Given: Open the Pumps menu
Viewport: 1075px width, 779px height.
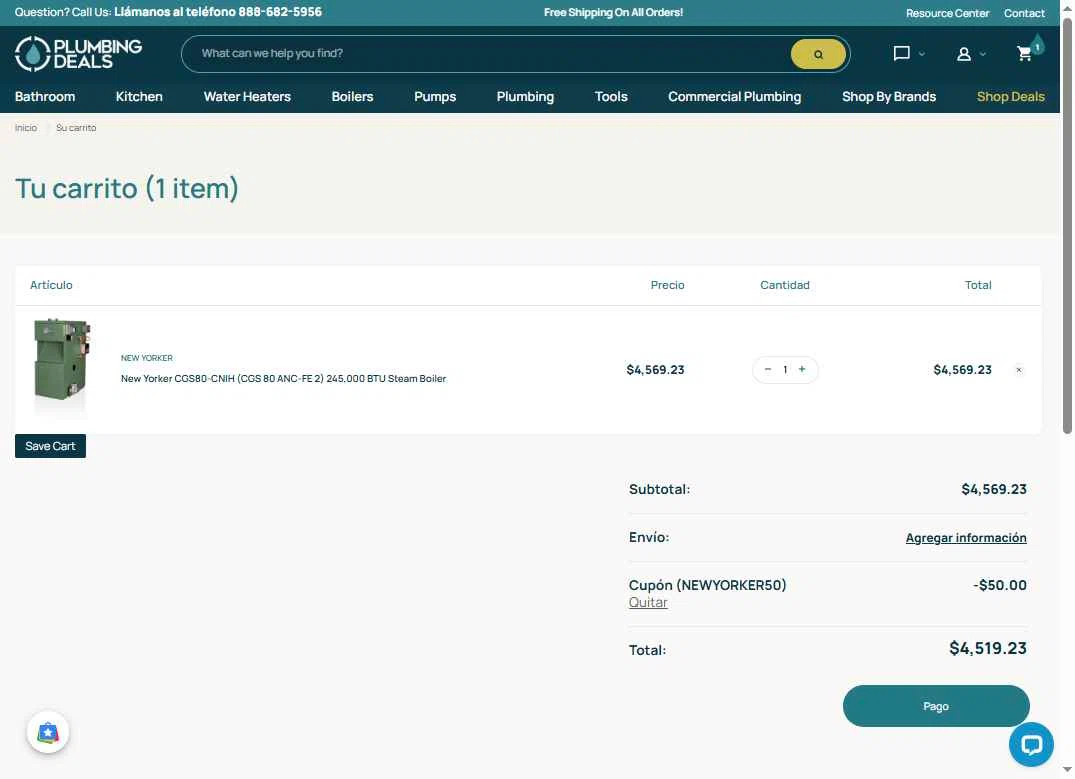Looking at the screenshot, I should [435, 97].
